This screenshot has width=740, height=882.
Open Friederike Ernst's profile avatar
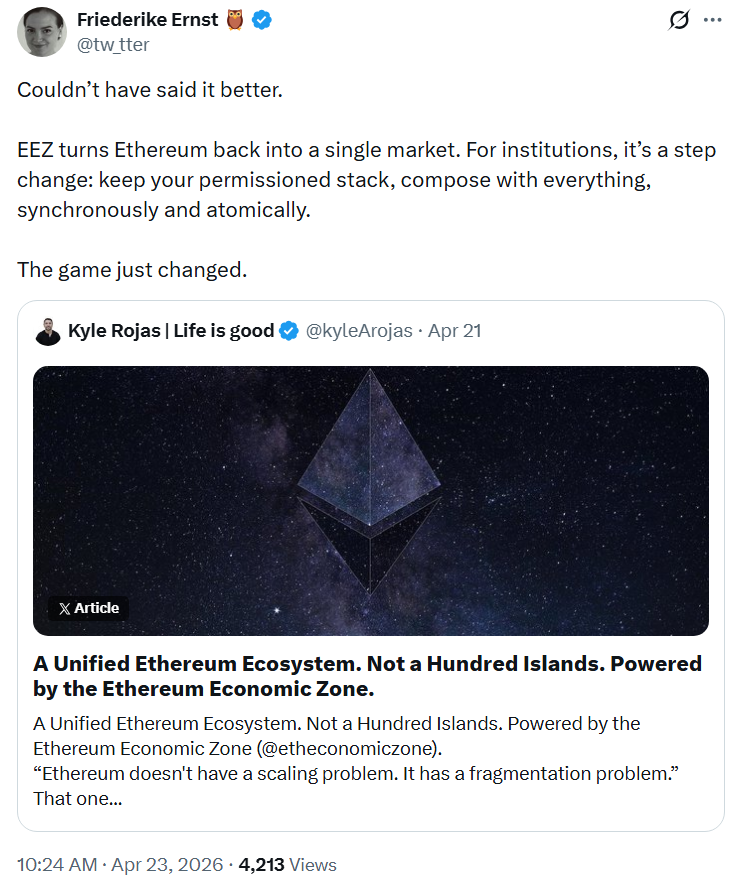click(x=40, y=31)
